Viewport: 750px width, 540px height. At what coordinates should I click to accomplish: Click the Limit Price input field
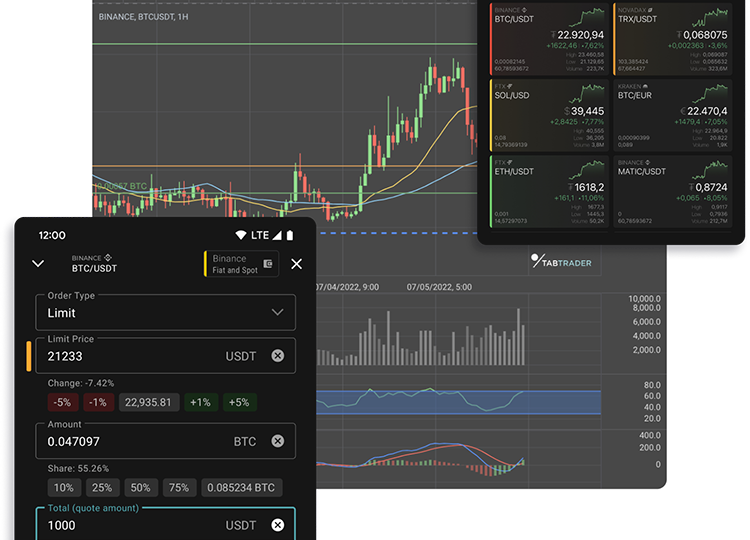pos(165,356)
